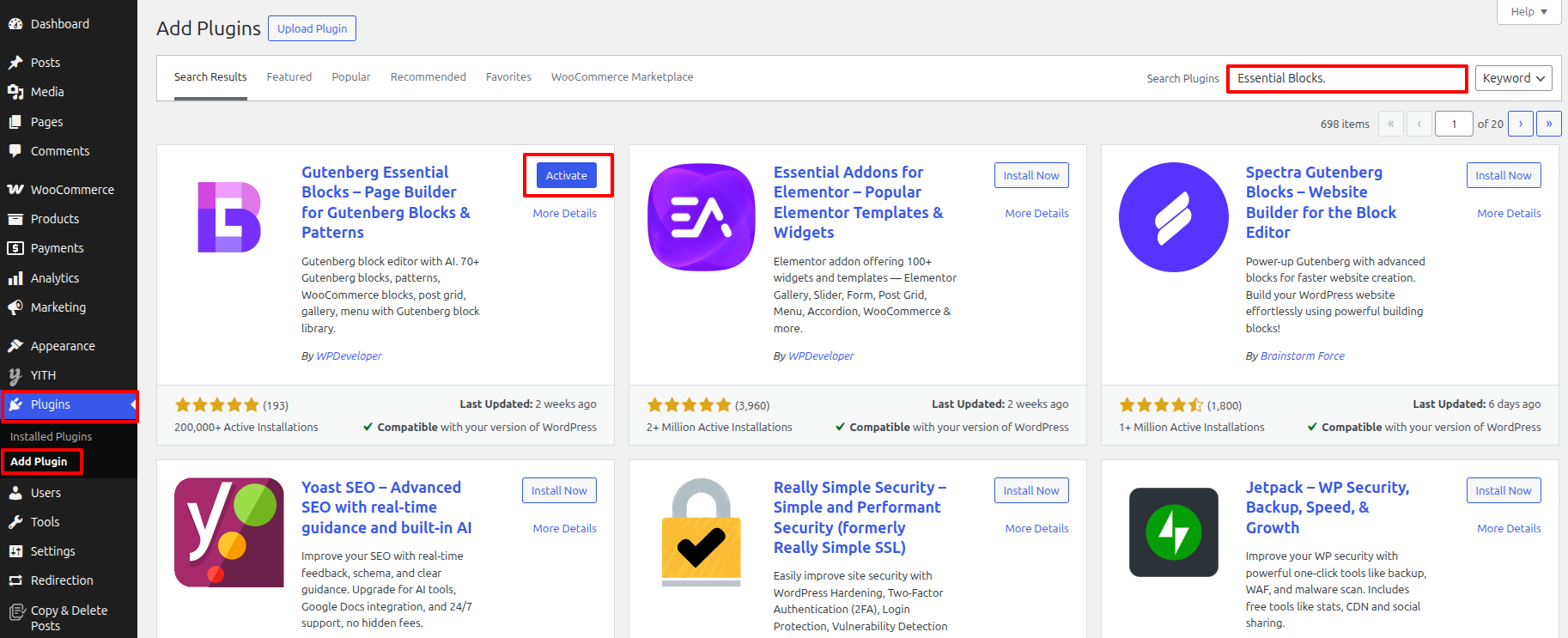Click the Yoast SEO plugin logo
This screenshot has height=638, width=1568.
(x=229, y=532)
